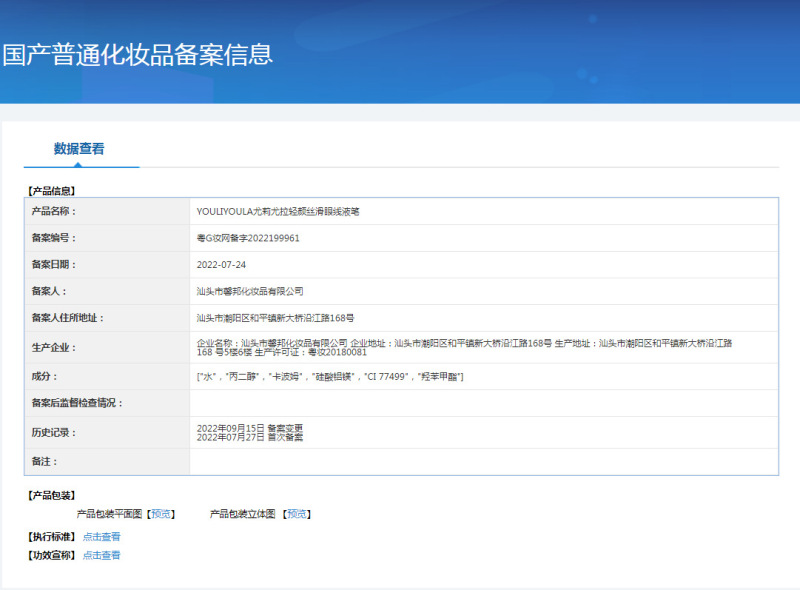Viewport: 800px width, 590px height.
Task: Select the 数据查看 tab
Action: coord(79,149)
